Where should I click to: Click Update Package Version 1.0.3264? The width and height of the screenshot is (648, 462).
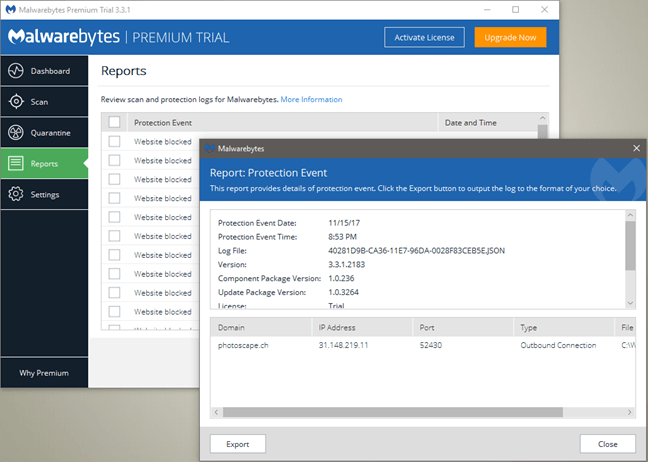coord(343,292)
